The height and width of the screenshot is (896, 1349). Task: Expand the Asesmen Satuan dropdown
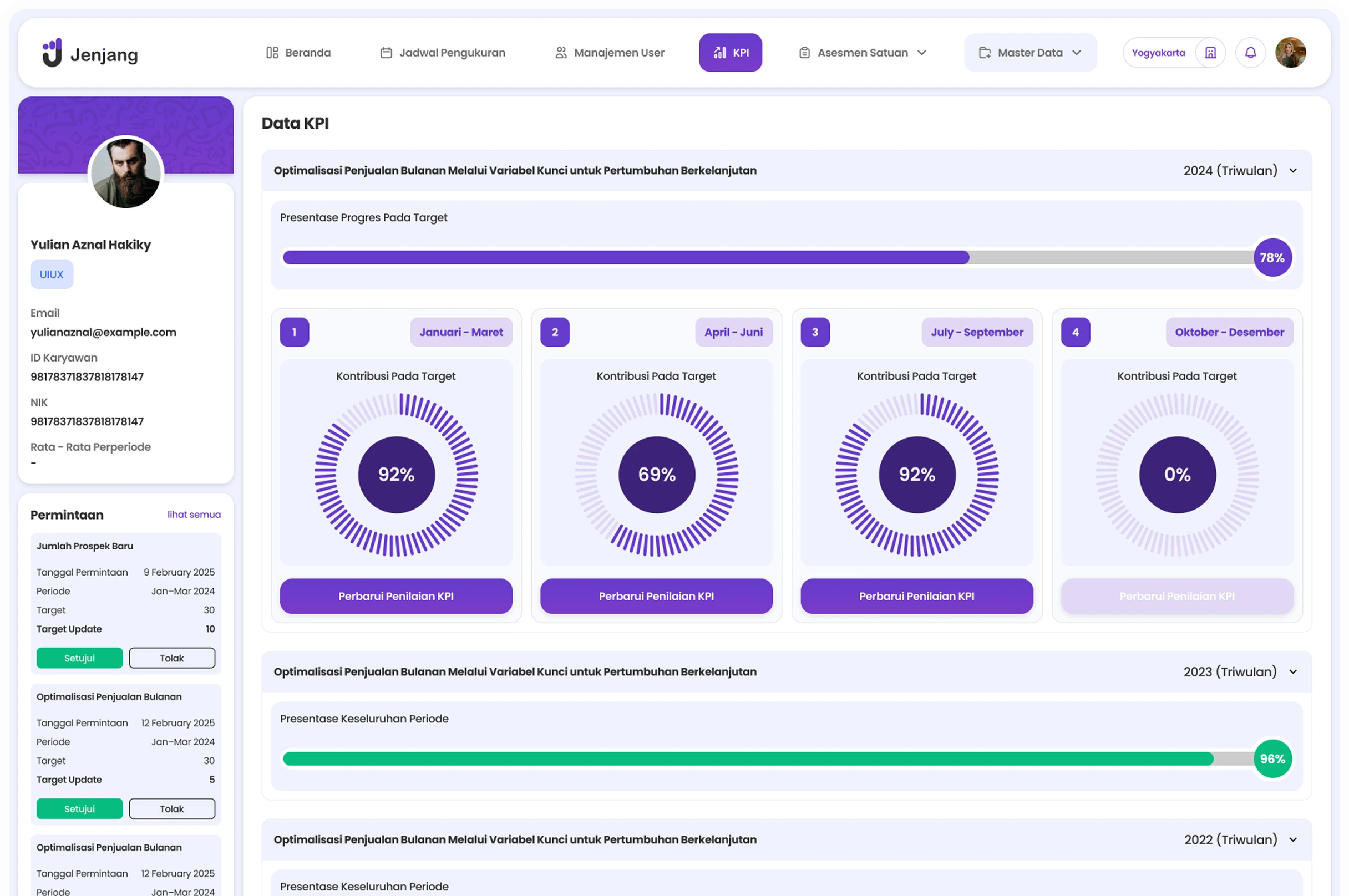(x=921, y=53)
